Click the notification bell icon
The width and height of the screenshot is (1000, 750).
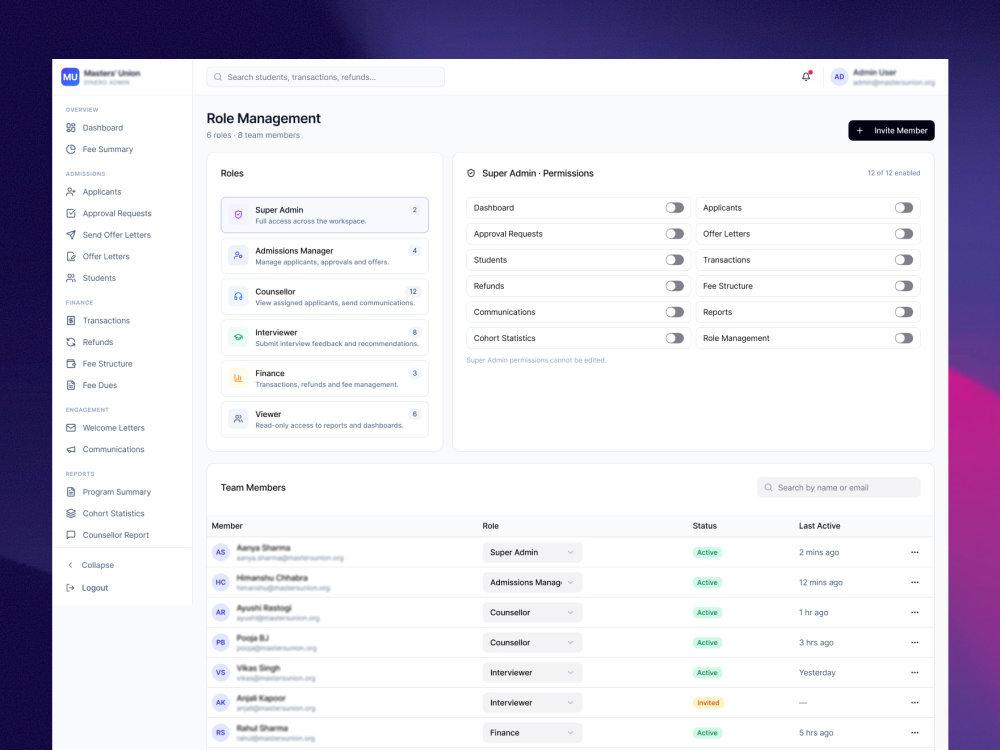[806, 77]
